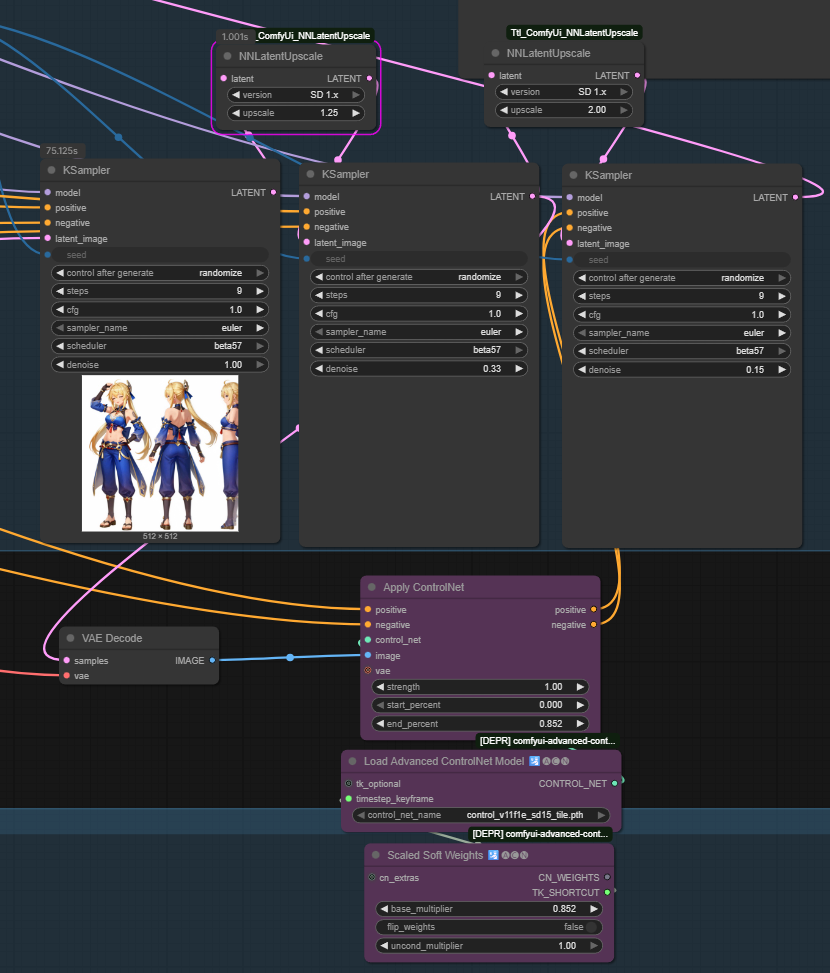Click CONTROL_NET output port on Load Advanced ControlNet Model
Screen dimensions: 830x973
click(615, 783)
